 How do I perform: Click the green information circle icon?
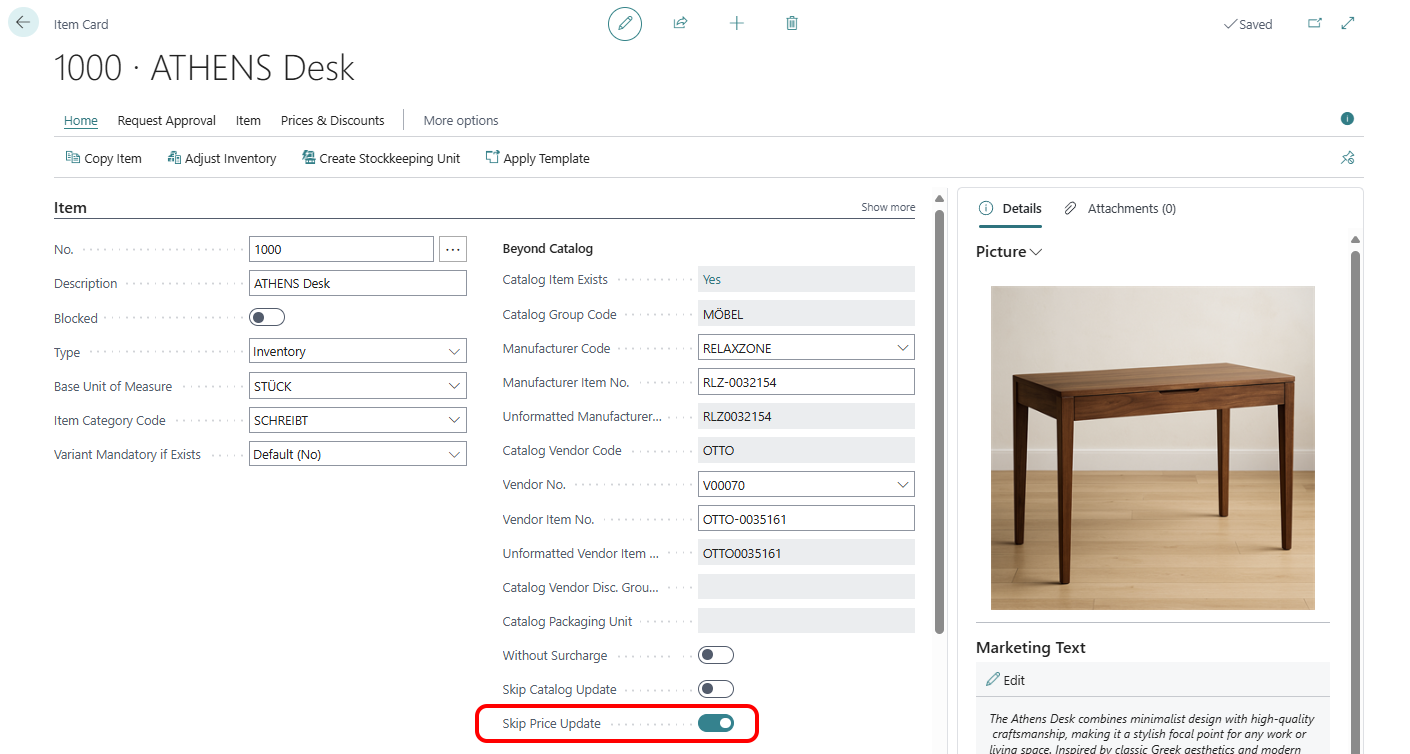pos(1347,119)
